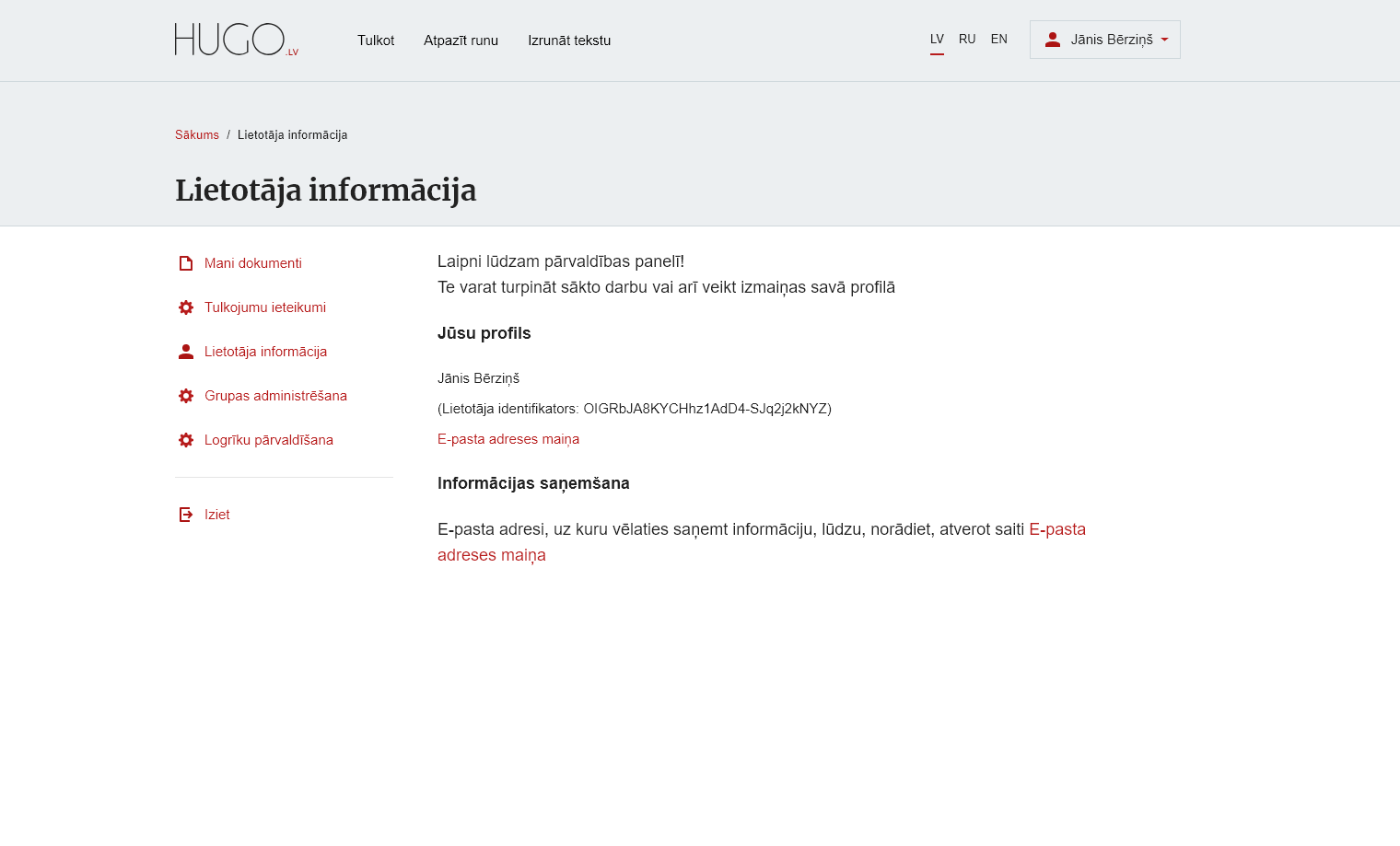Open Grupas administrēšana sidebar link
Screen dimensions: 1400x846
tap(275, 396)
